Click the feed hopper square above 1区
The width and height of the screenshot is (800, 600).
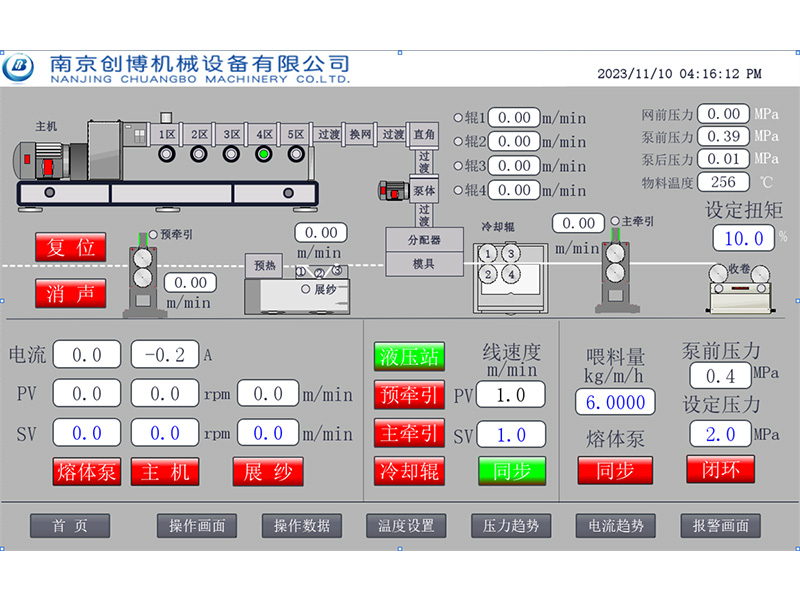click(x=166, y=118)
